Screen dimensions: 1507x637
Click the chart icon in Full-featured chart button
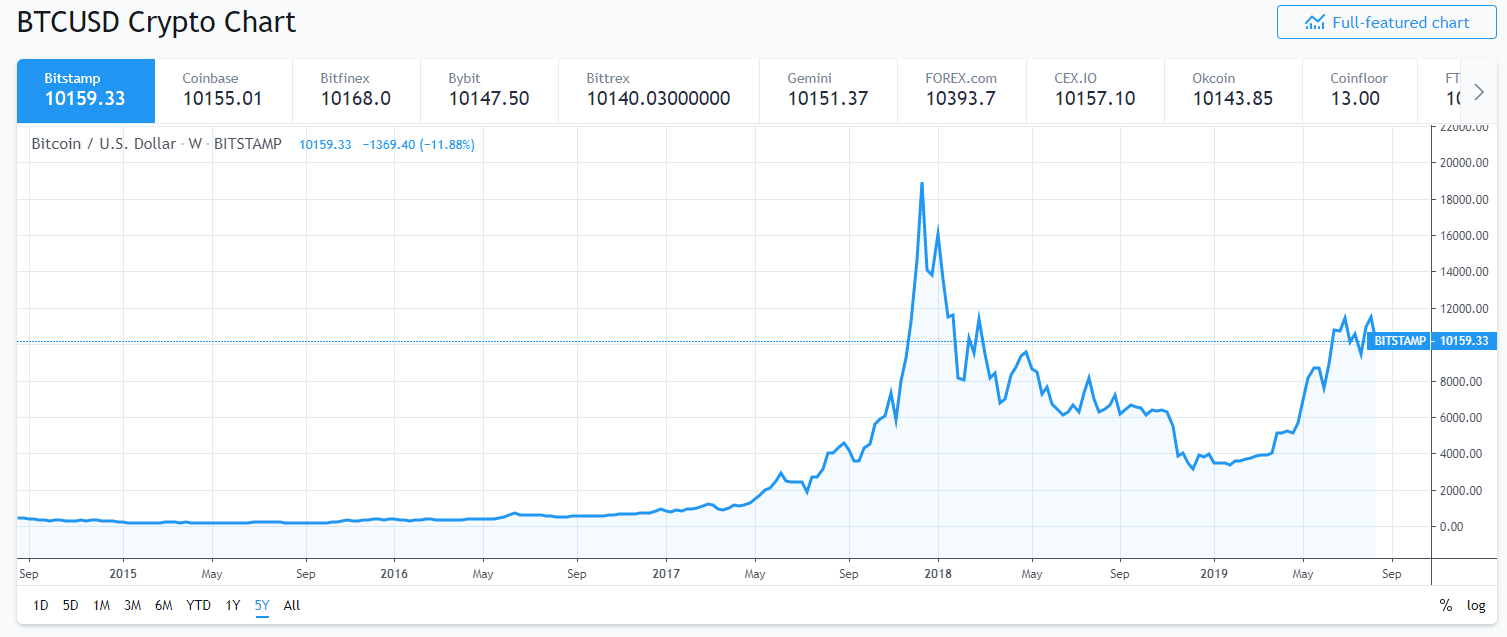click(1315, 22)
